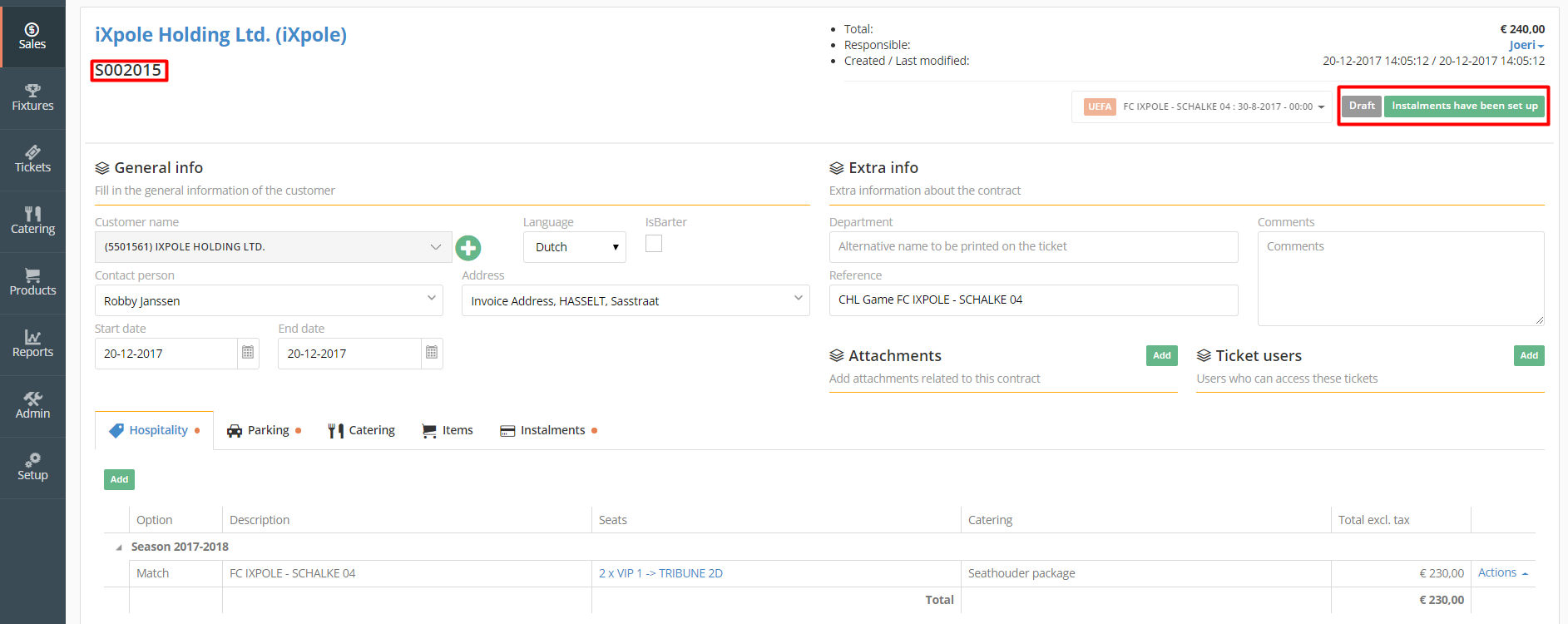Click the Department input field
Image resolution: width=1568 pixels, height=624 pixels.
(1033, 247)
